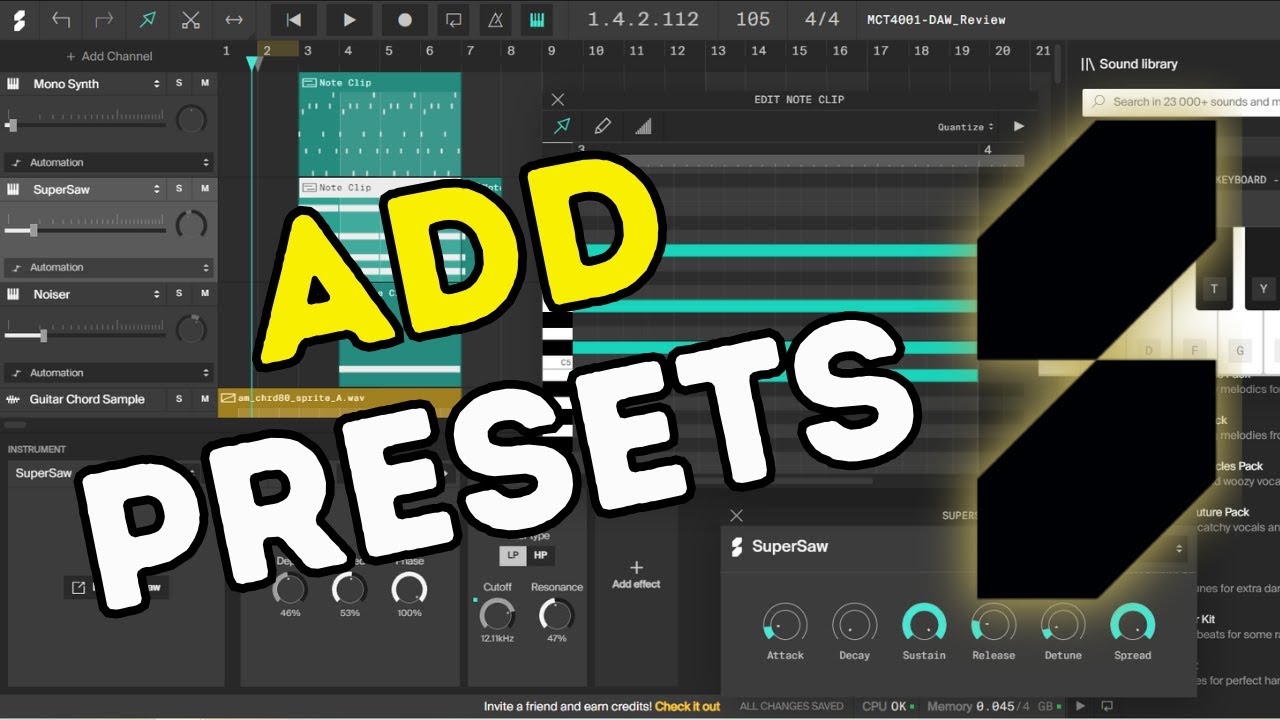Open the Mono Synth instrument dropdown

(156, 84)
